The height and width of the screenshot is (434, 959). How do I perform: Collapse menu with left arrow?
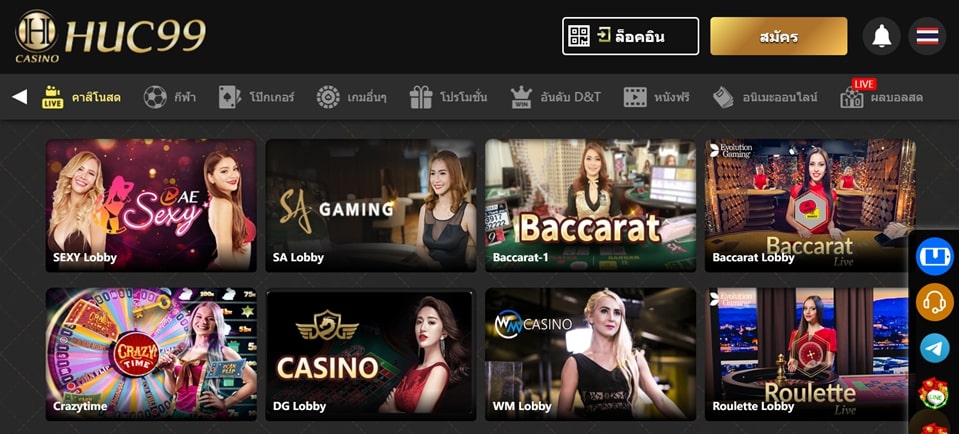(20, 97)
